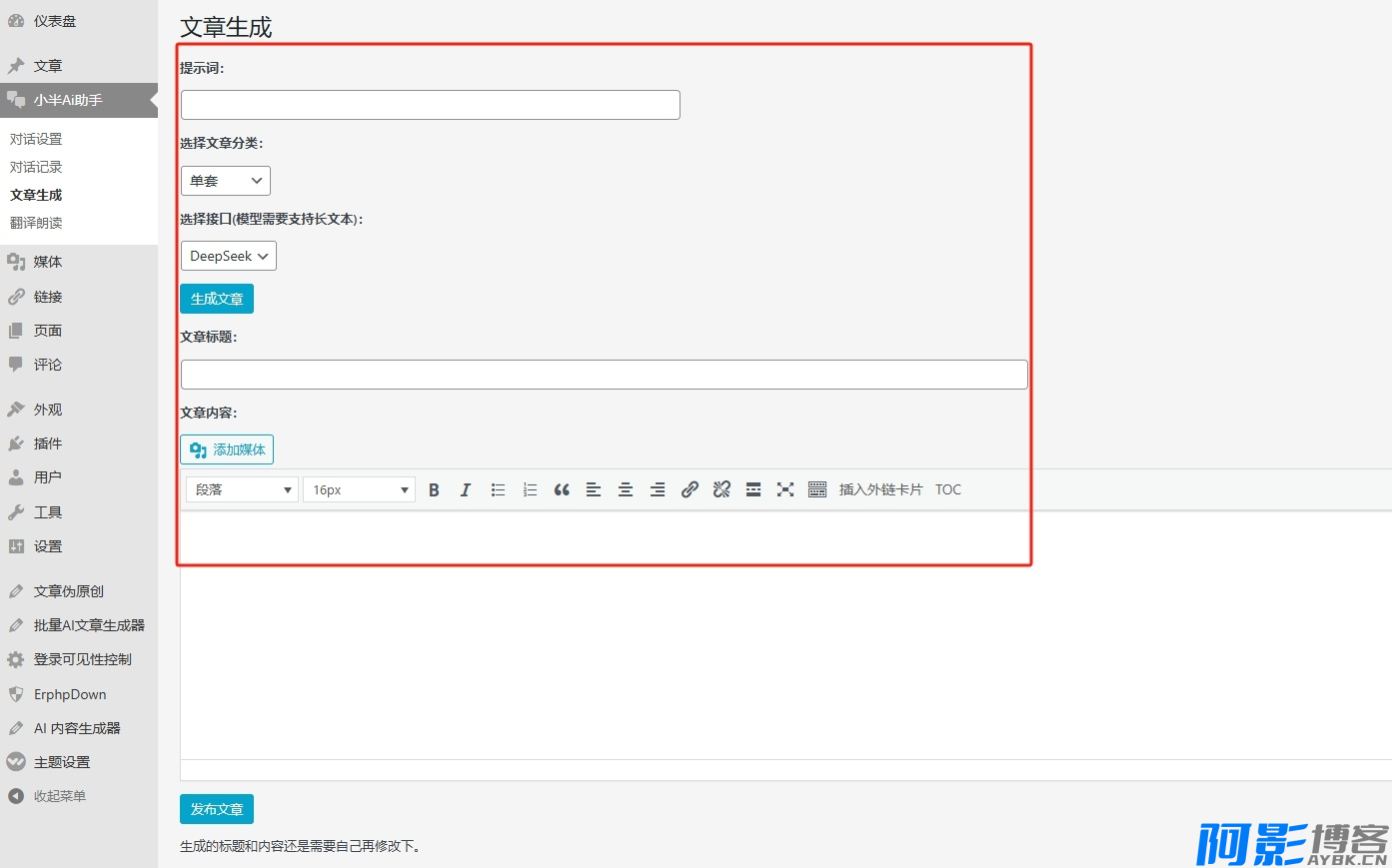Viewport: 1392px width, 868px height.
Task: Open the 选择文章分类 category dropdown
Action: [226, 181]
